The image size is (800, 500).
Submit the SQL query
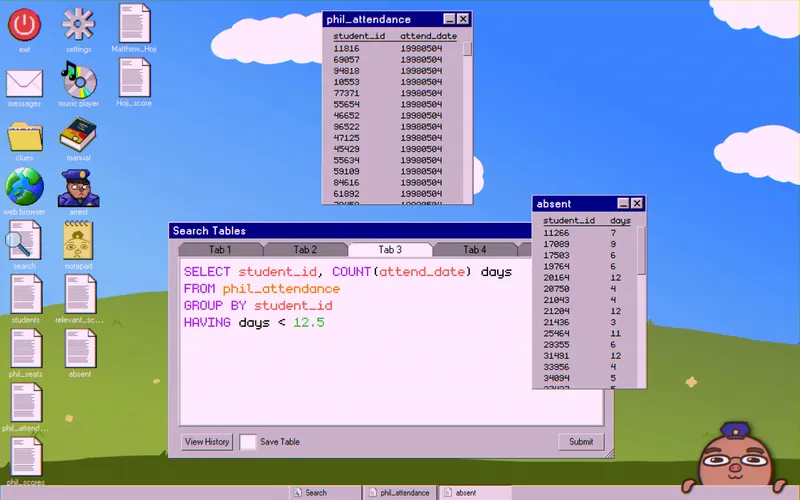pyautogui.click(x=581, y=442)
